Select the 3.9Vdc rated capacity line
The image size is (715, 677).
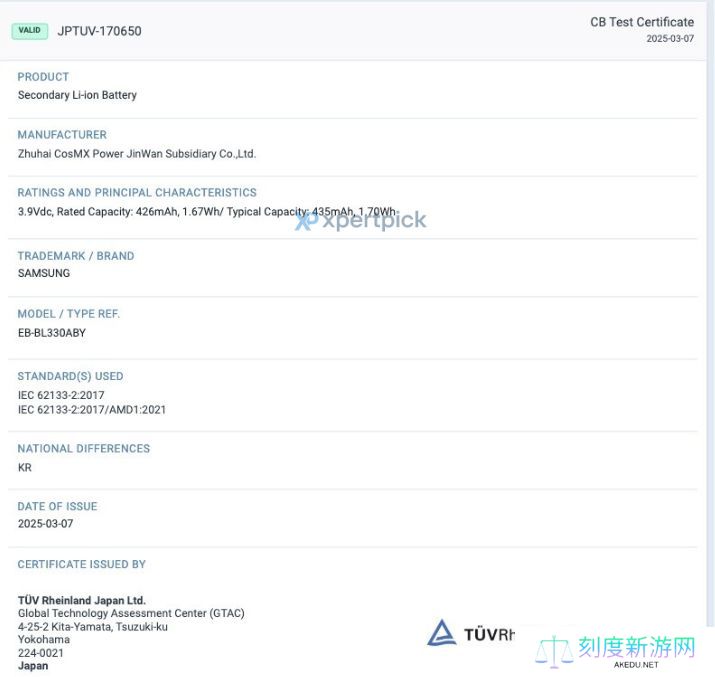click(207, 212)
